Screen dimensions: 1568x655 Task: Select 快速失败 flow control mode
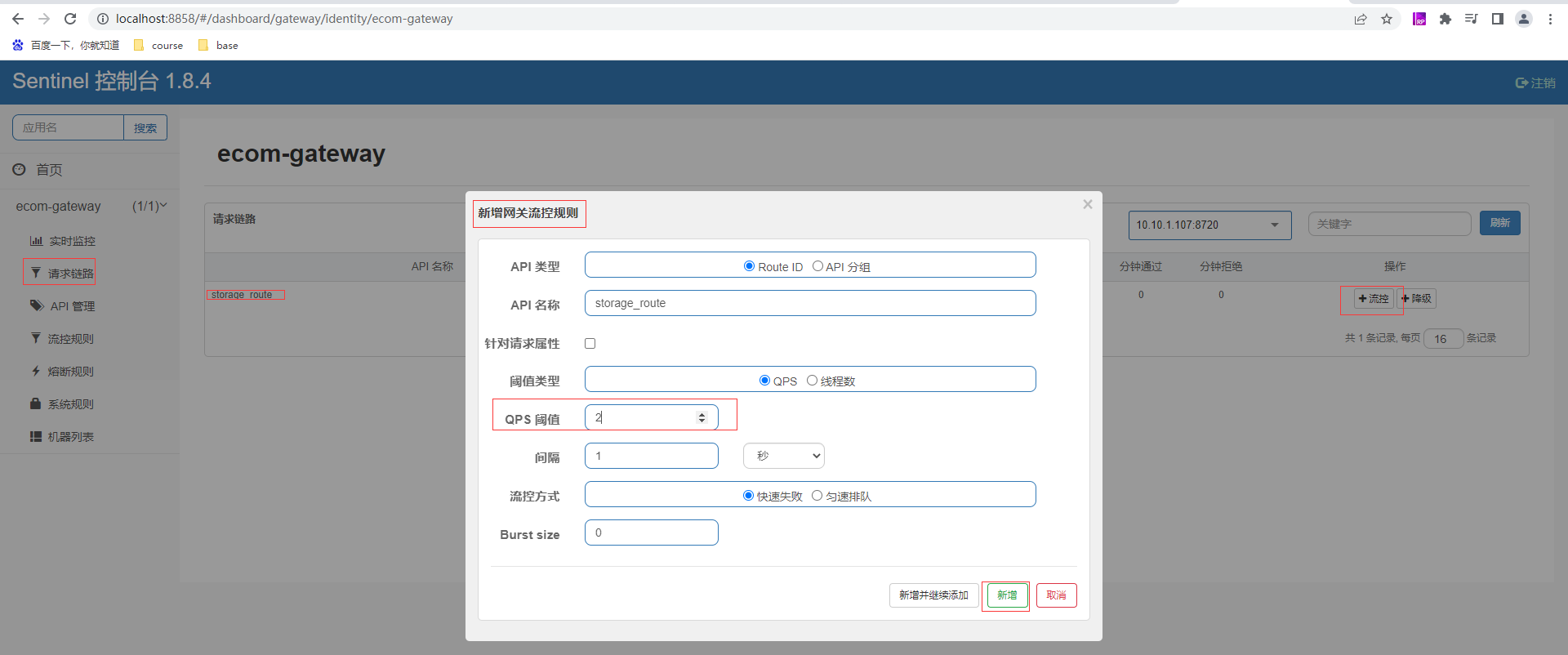[x=748, y=496]
